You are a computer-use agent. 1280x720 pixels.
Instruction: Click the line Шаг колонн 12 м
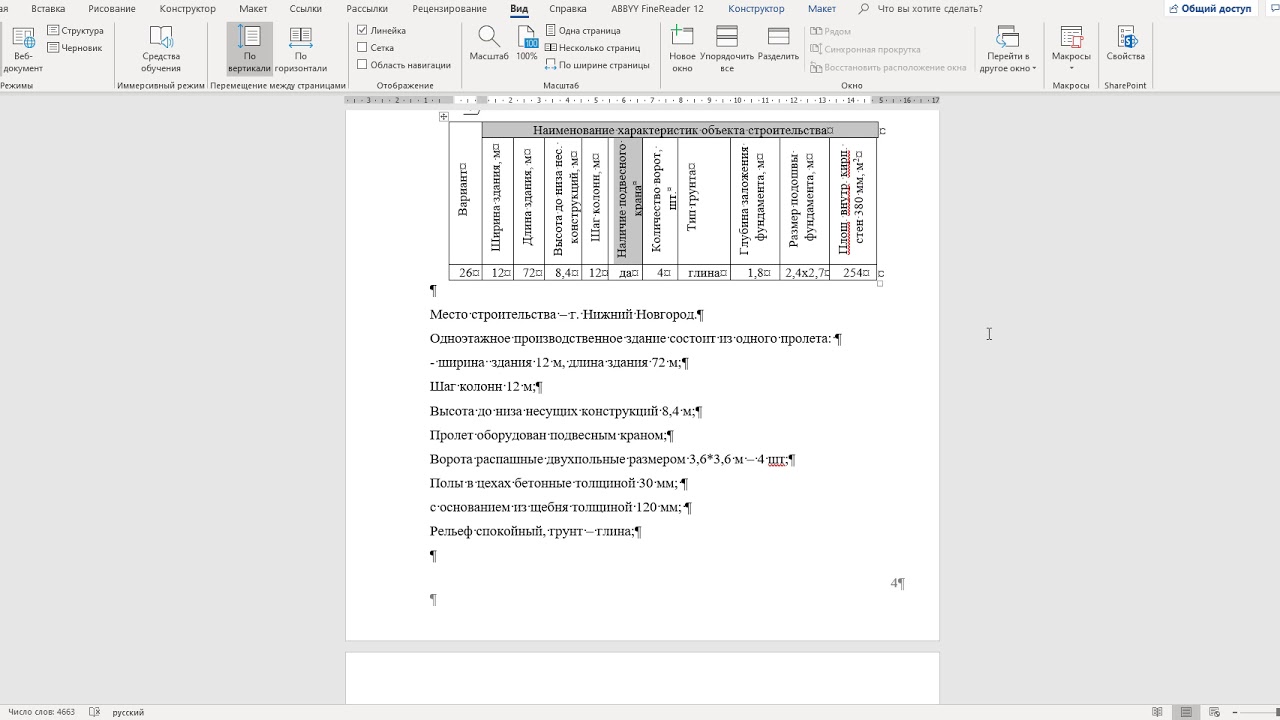485,387
